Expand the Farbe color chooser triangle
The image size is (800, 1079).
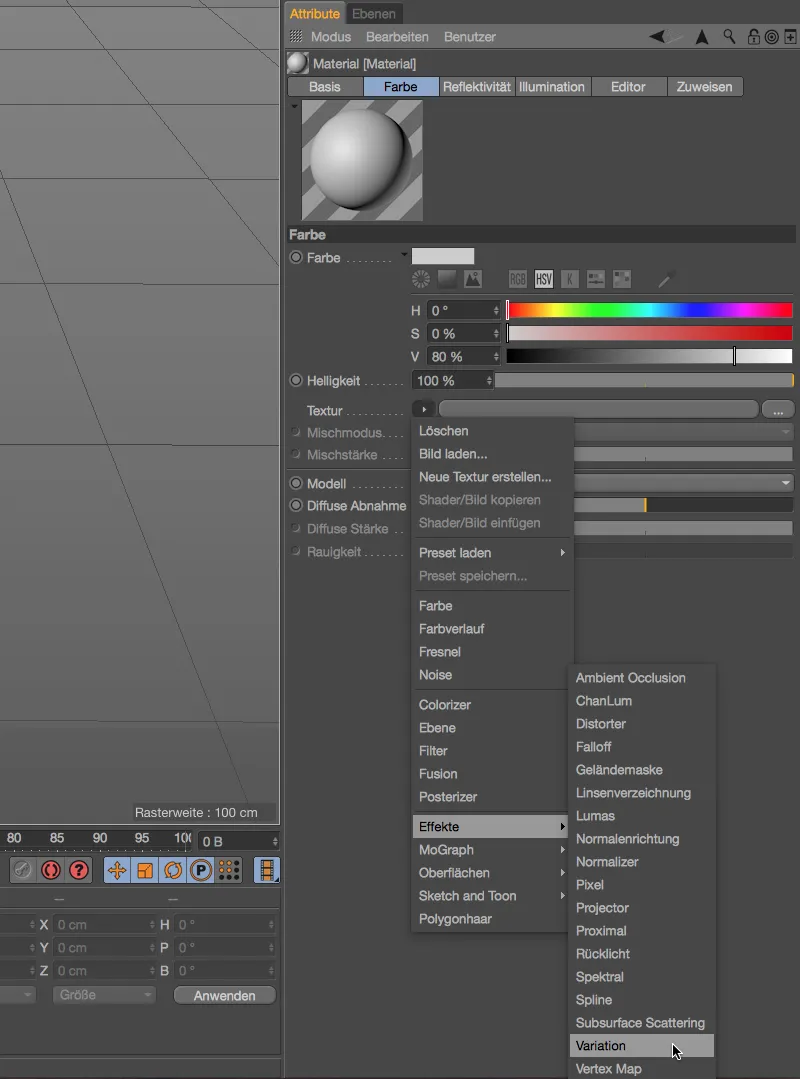point(404,255)
